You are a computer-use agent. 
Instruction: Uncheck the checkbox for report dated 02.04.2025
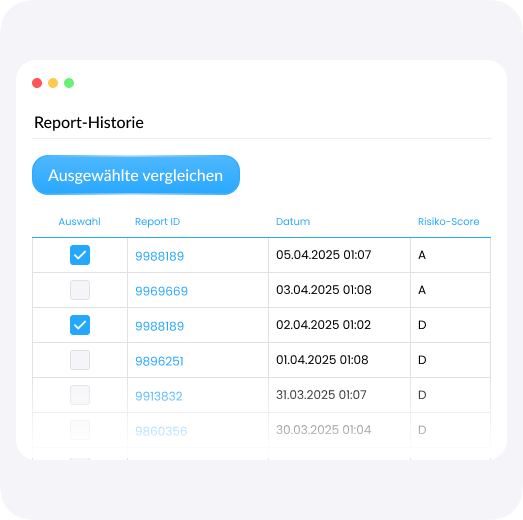coord(80,325)
